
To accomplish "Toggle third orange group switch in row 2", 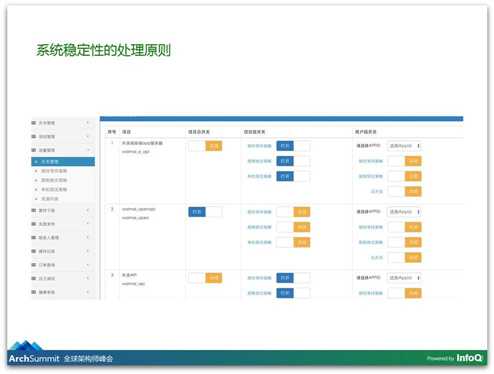I will (x=293, y=242).
